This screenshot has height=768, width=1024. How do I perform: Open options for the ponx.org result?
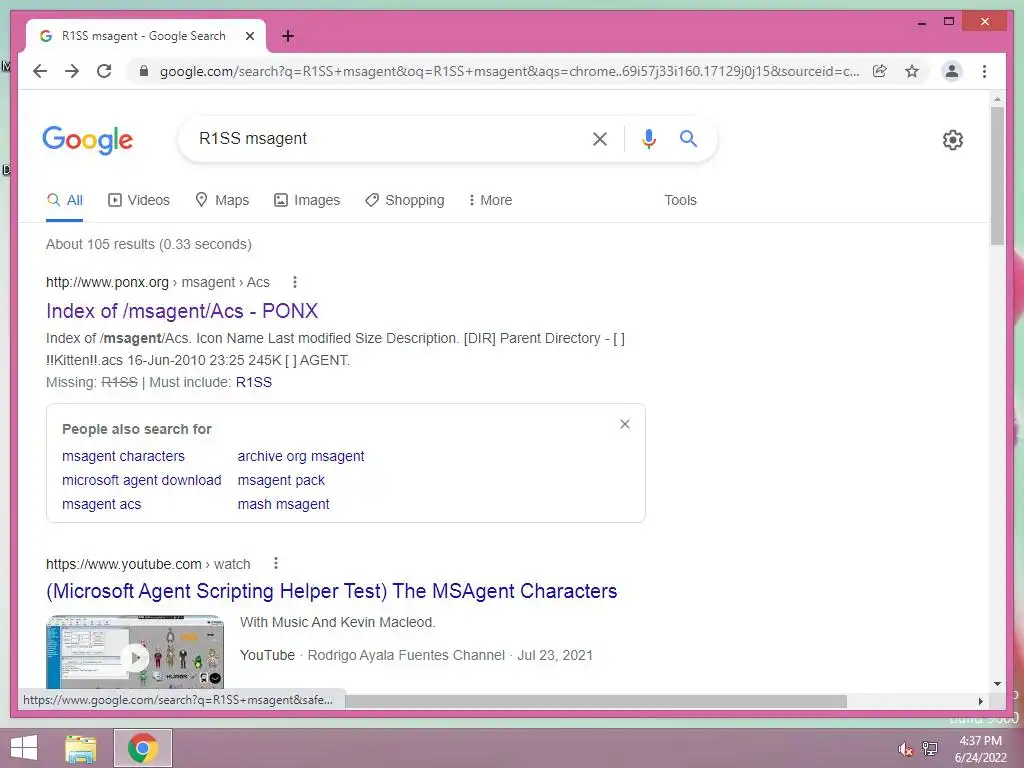click(x=295, y=282)
